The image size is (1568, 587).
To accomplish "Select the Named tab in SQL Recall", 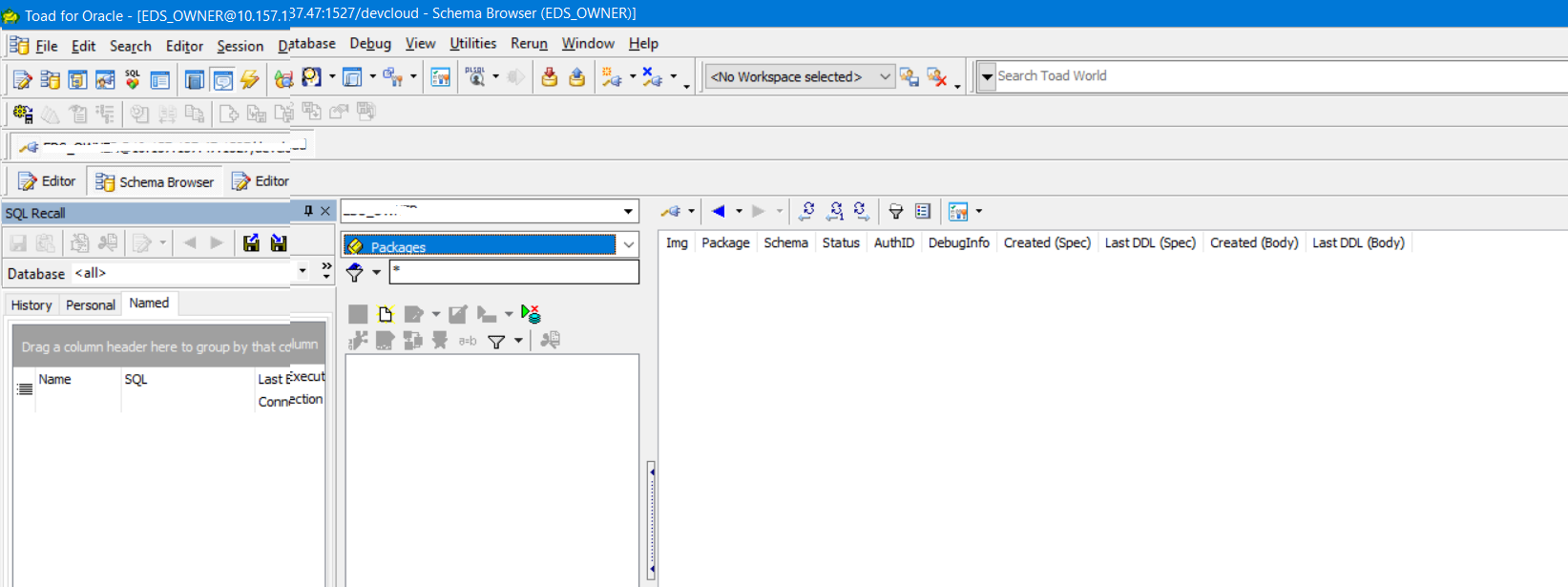I will 149,304.
